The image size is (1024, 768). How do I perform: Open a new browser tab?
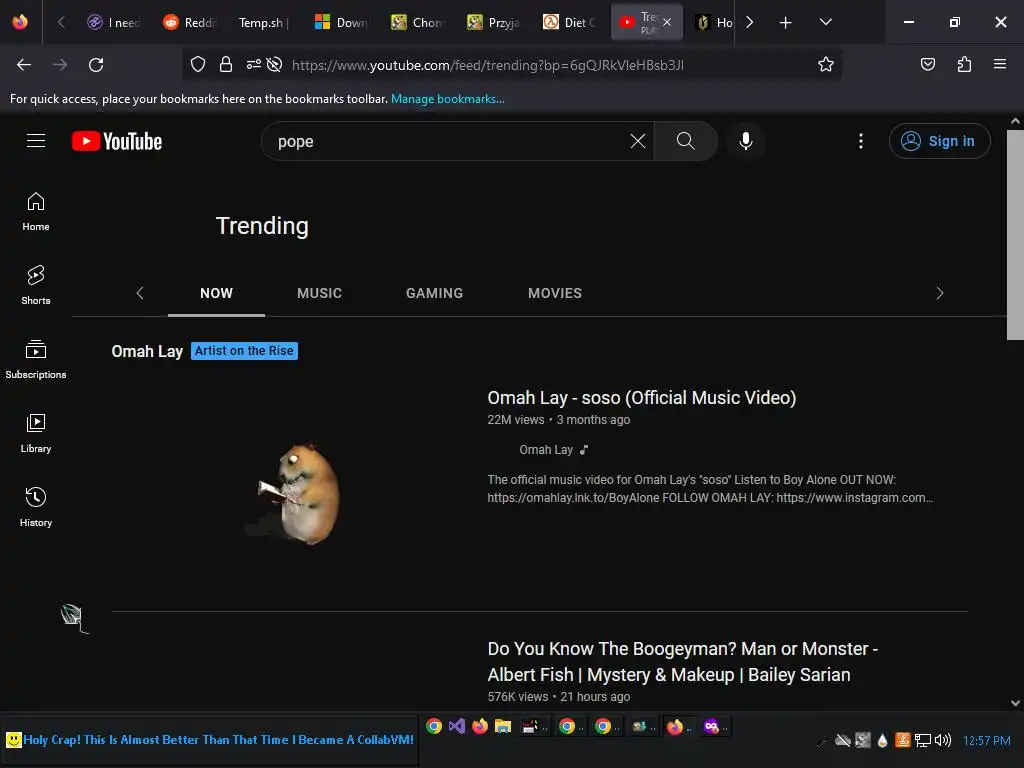pyautogui.click(x=786, y=22)
